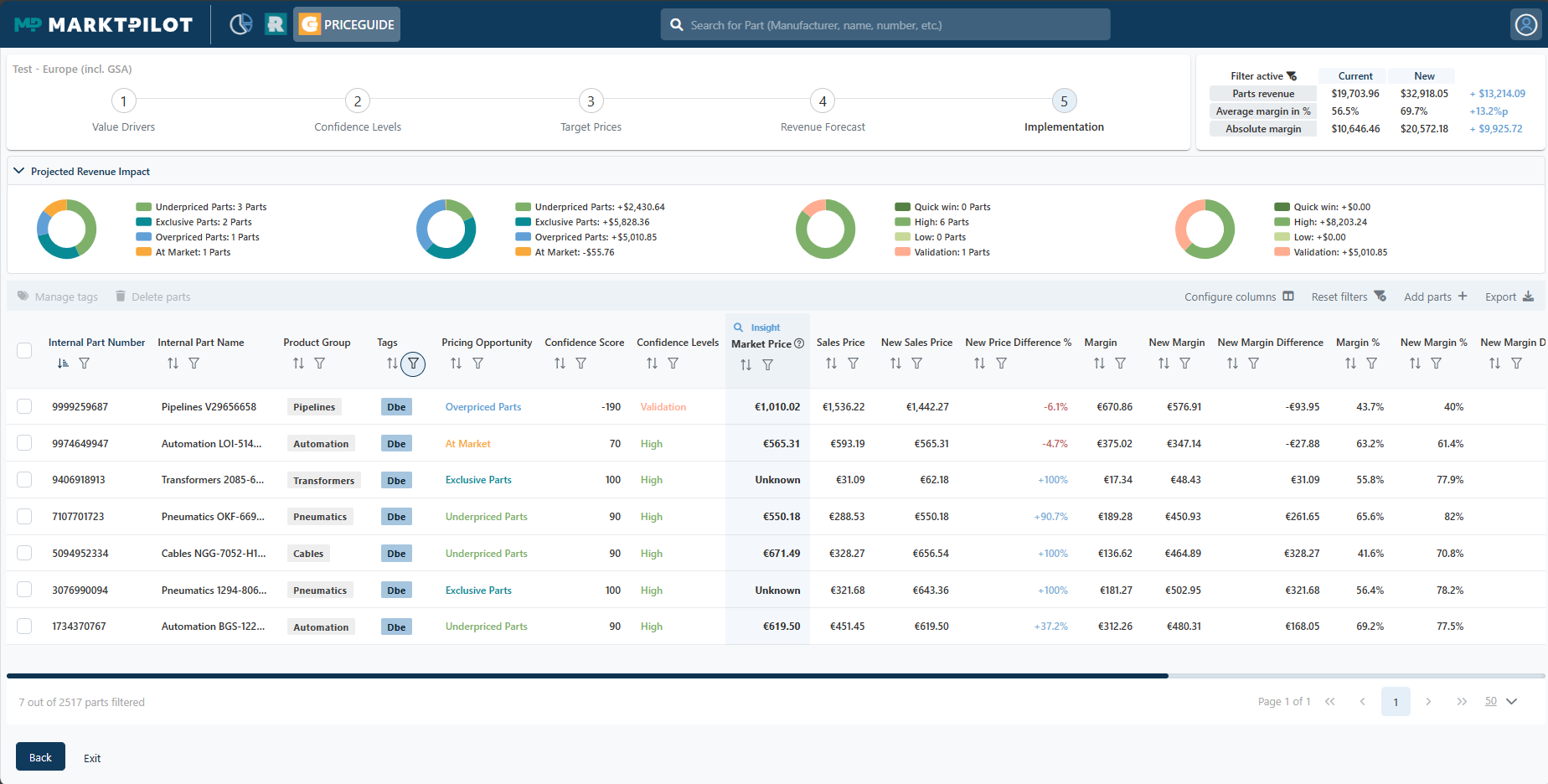Image resolution: width=1548 pixels, height=784 pixels.
Task: Open the pie chart dashboard icon
Action: 240,24
